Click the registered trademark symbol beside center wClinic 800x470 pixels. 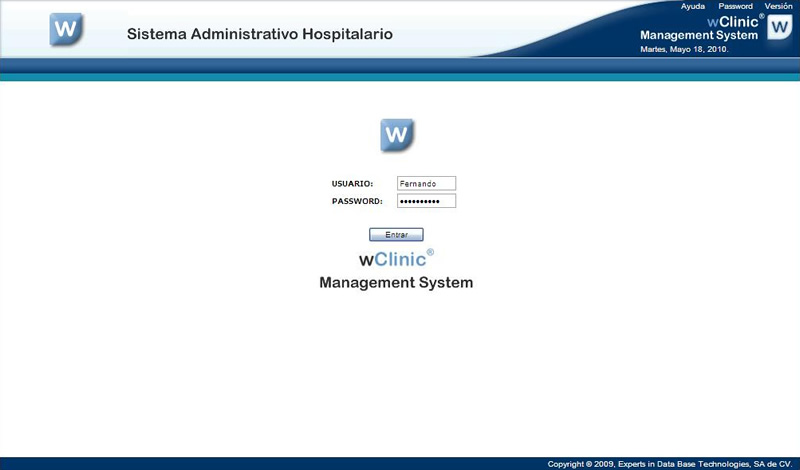point(430,252)
